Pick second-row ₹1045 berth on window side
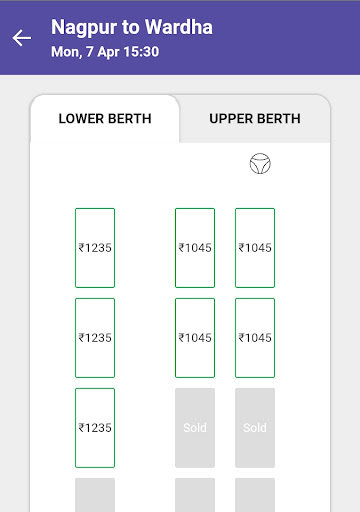 [x=255, y=338]
